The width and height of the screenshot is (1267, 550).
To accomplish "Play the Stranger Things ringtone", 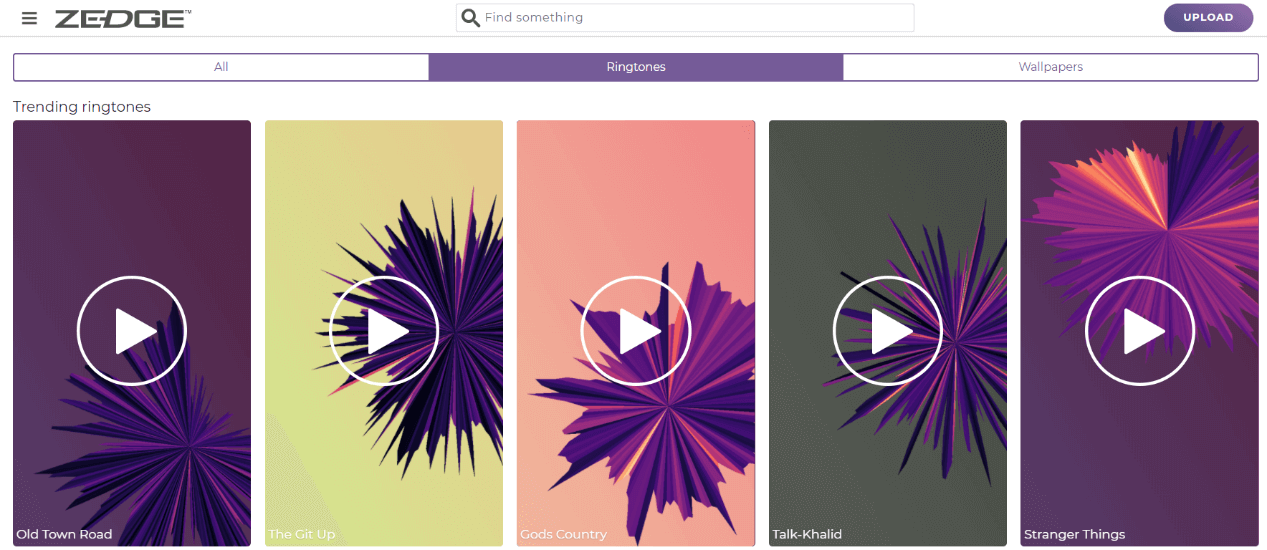I will click(x=1140, y=331).
